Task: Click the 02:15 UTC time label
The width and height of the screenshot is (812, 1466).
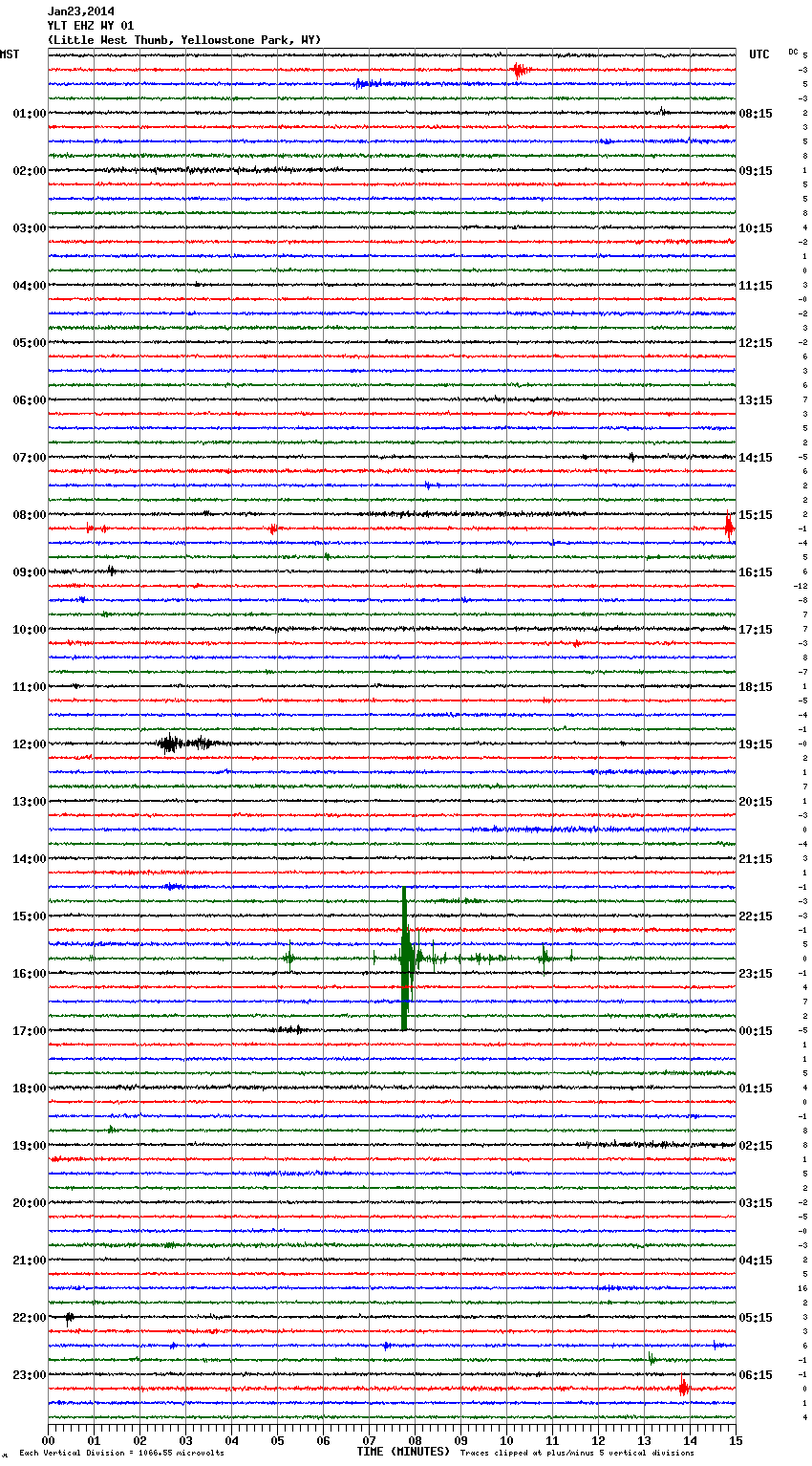Action: [x=756, y=1146]
